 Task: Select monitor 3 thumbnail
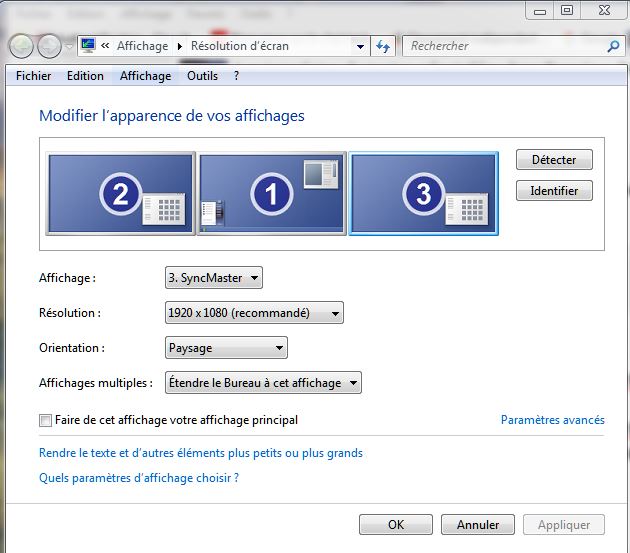pos(423,193)
